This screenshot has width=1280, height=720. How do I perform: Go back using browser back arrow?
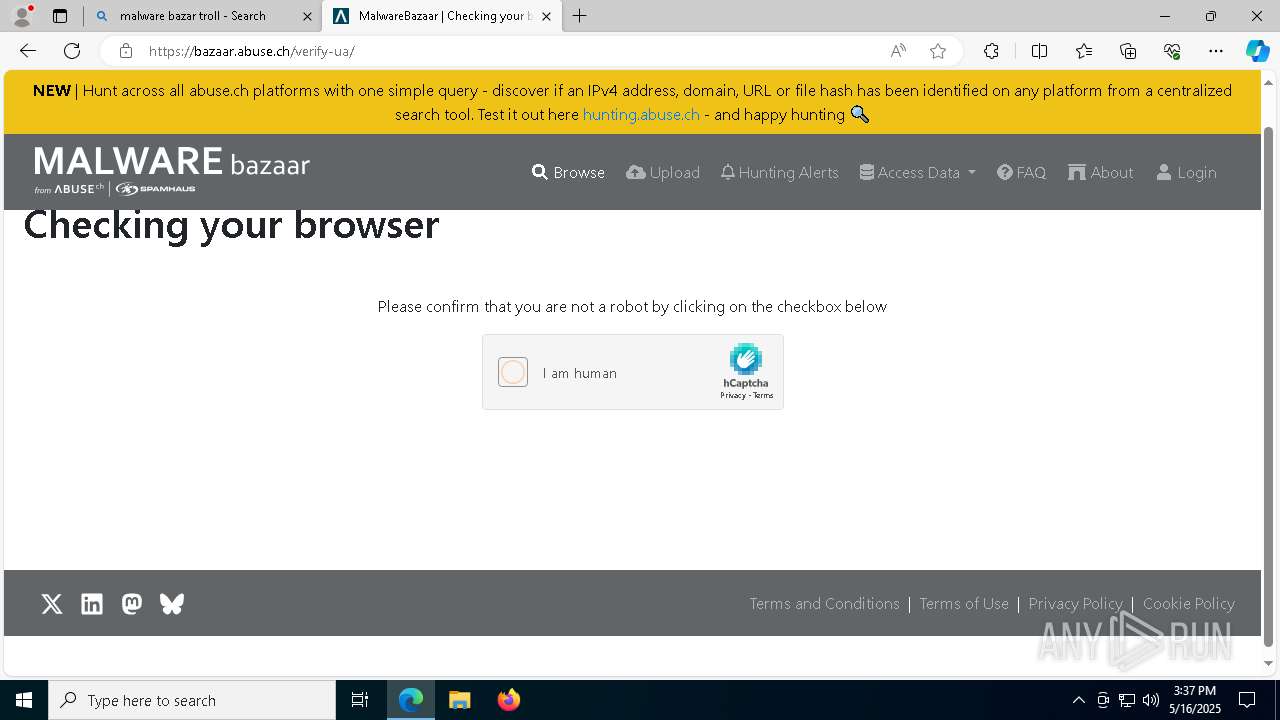pos(28,51)
